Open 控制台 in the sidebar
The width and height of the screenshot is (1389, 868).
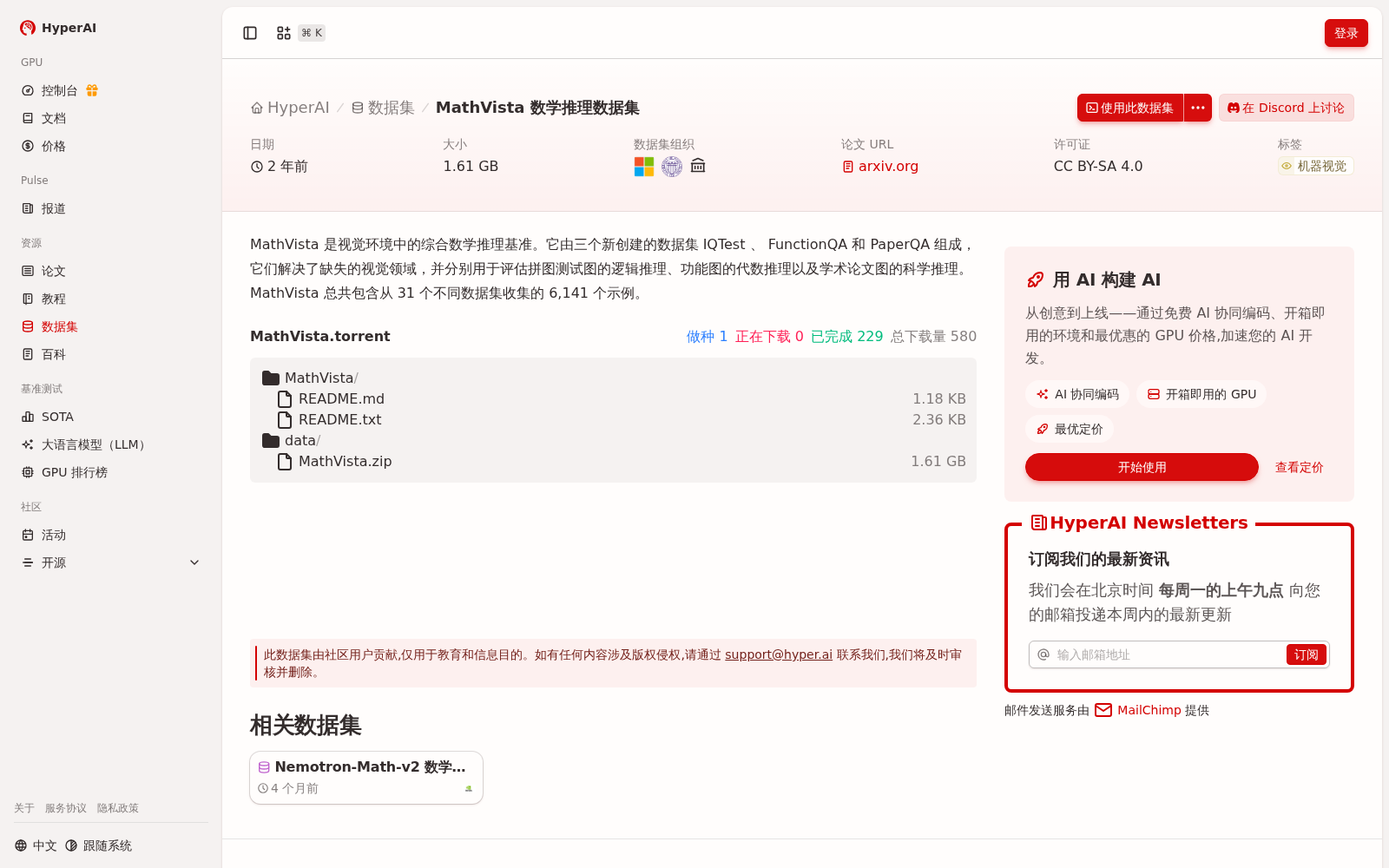(x=59, y=90)
